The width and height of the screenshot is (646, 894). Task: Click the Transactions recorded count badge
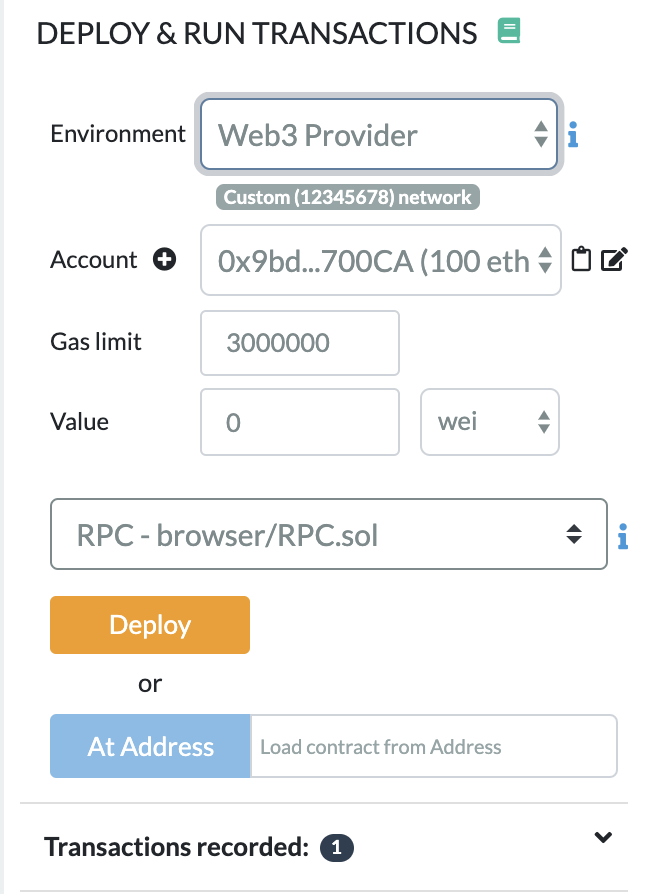pyautogui.click(x=336, y=848)
